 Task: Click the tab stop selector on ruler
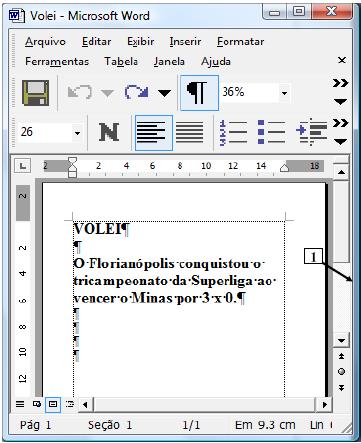[23, 166]
